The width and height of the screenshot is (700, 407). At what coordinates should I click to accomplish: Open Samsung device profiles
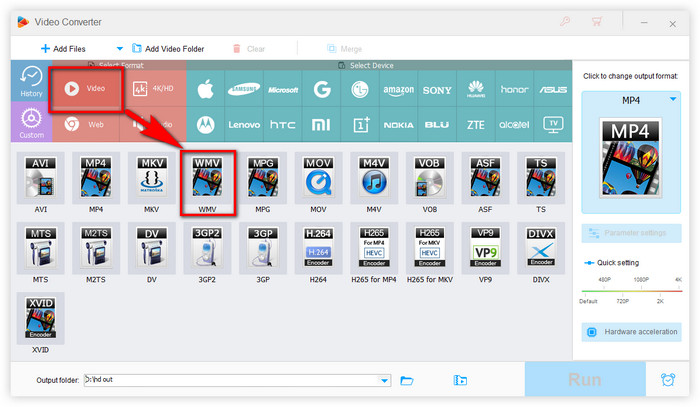point(244,89)
